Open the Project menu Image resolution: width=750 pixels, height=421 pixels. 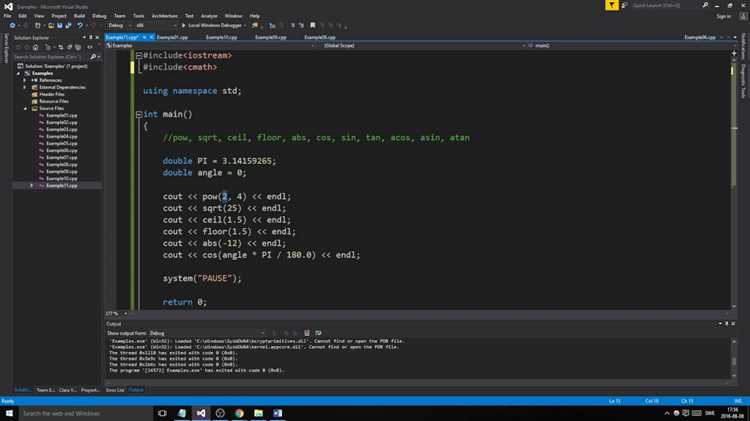59,16
